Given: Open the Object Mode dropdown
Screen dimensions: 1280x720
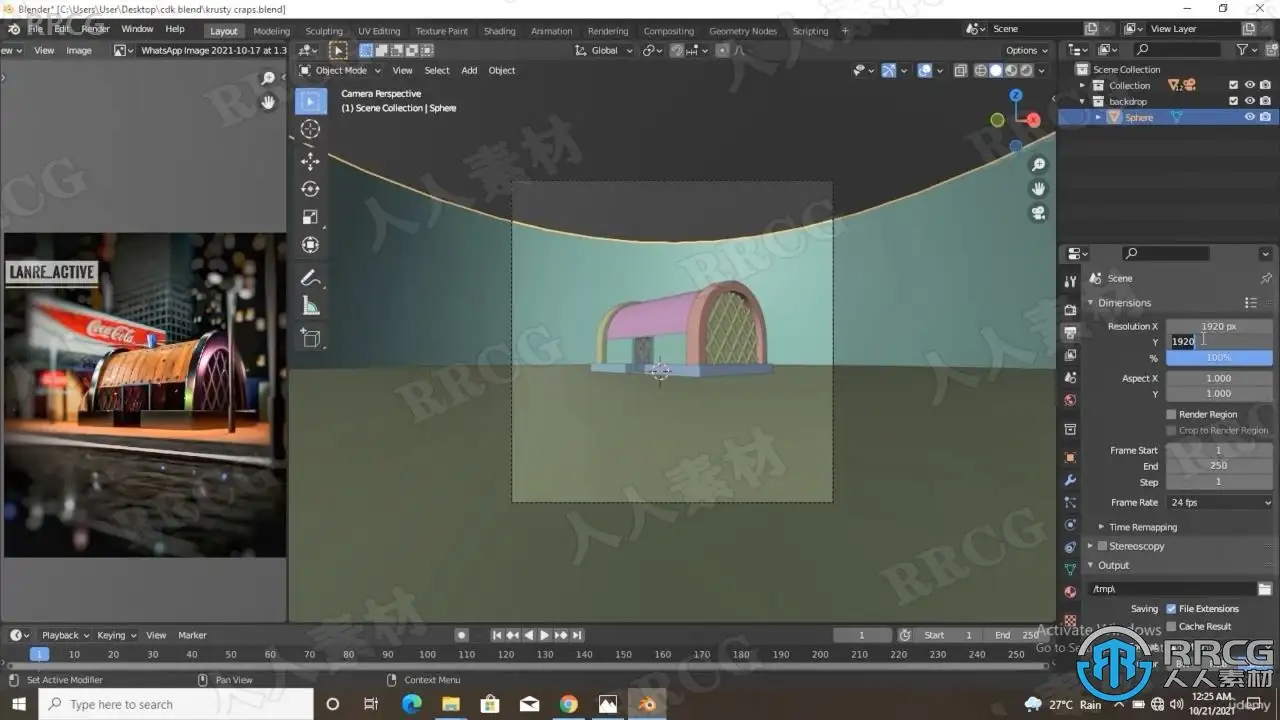Looking at the screenshot, I should click(341, 70).
